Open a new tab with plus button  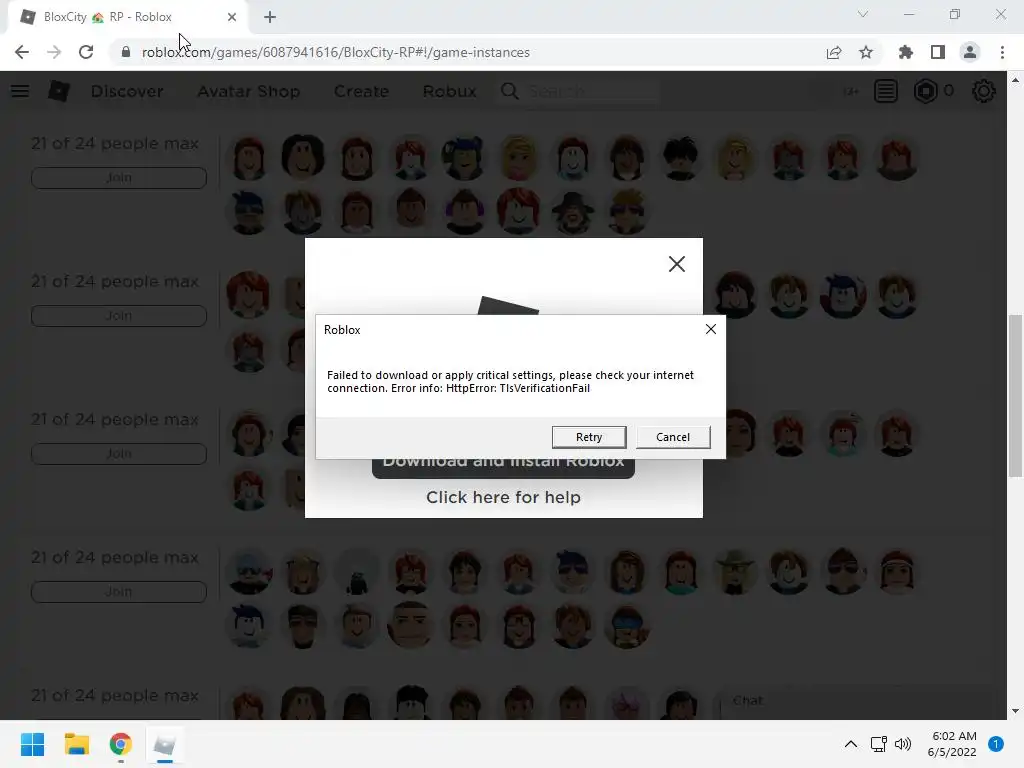click(x=270, y=17)
